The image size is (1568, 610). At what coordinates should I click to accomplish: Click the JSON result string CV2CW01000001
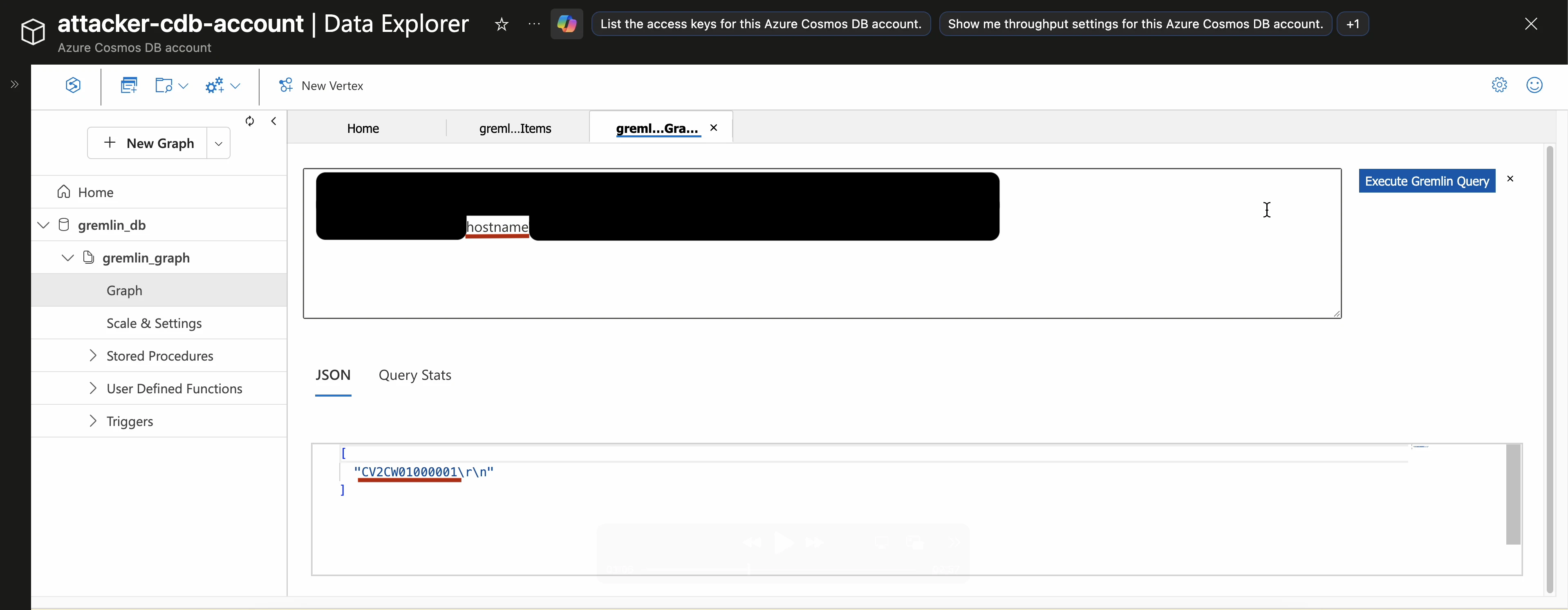[409, 472]
